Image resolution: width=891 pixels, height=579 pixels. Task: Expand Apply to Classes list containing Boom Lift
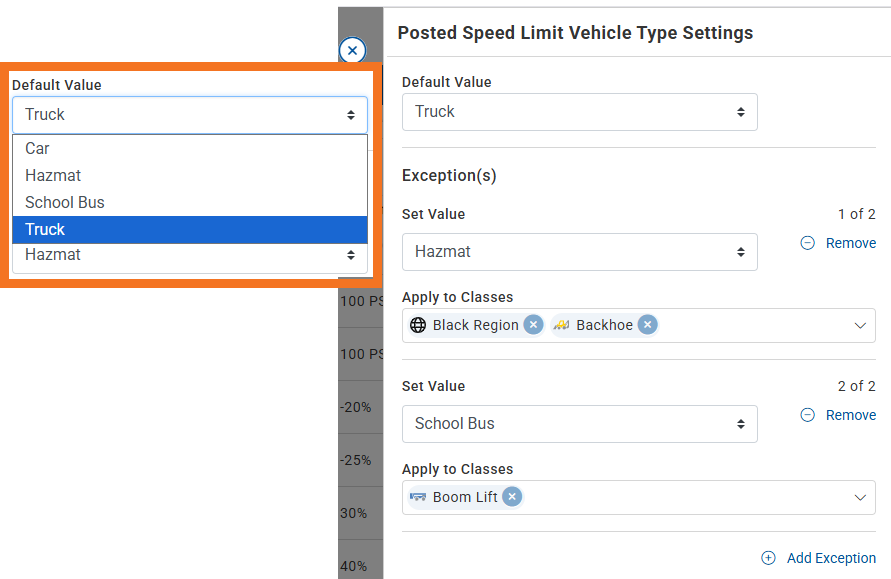pos(860,498)
